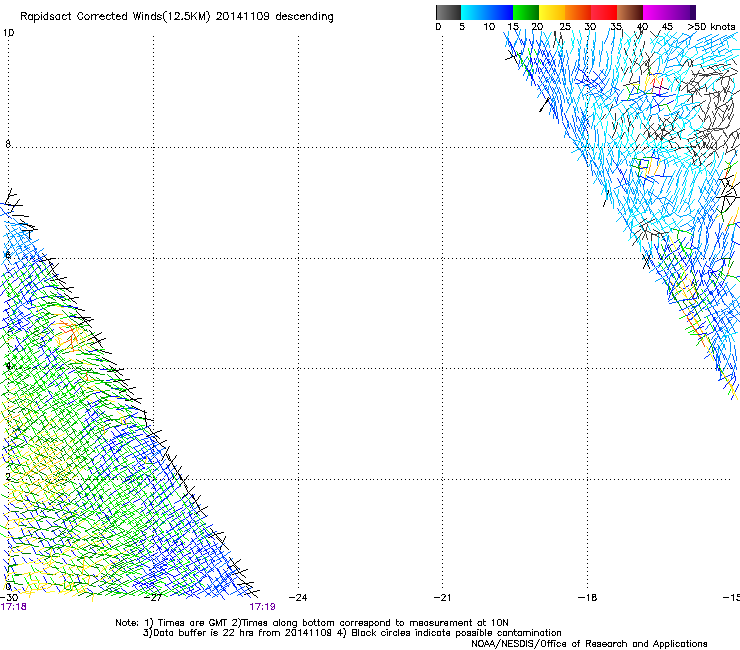Click the red 30-35 knots color band
Image resolution: width=740 pixels, height=650 pixels.
(604, 12)
